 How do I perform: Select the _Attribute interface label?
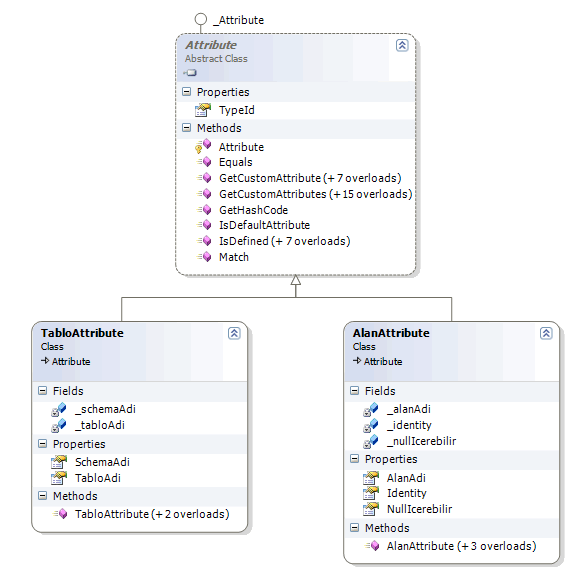(x=239, y=20)
